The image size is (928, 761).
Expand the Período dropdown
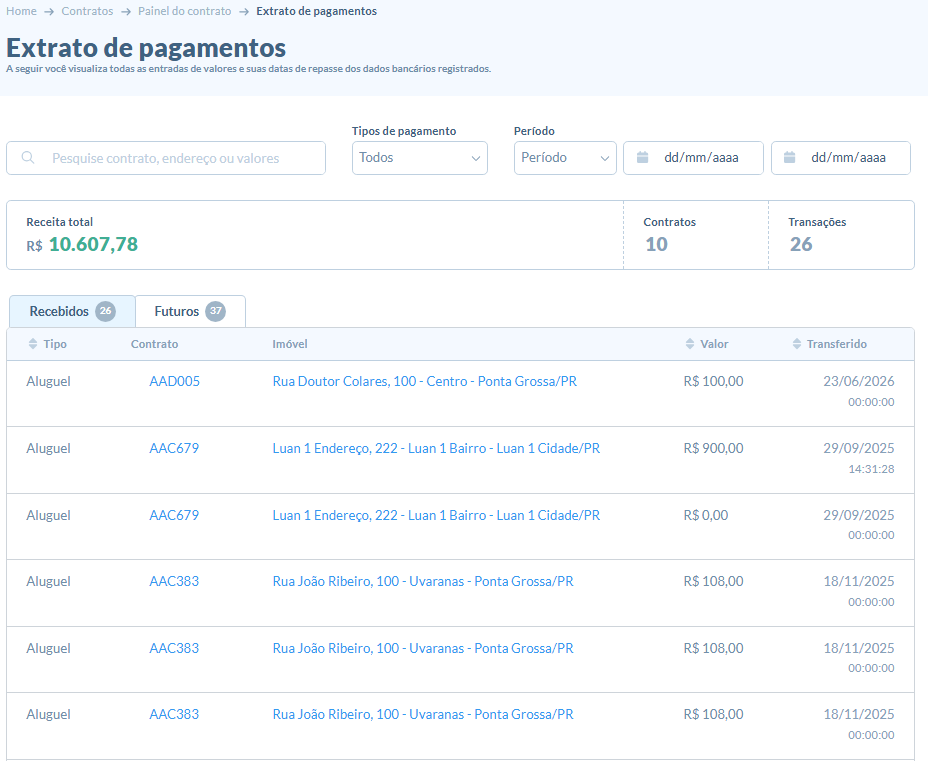pos(565,158)
